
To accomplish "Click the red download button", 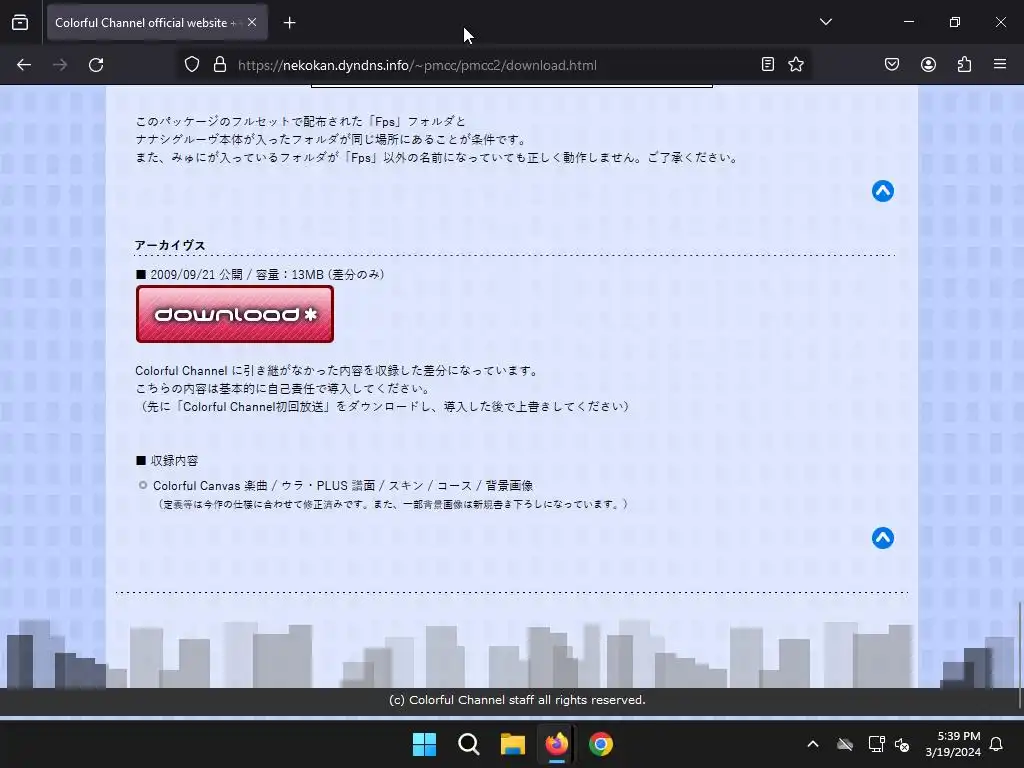I will point(234,314).
